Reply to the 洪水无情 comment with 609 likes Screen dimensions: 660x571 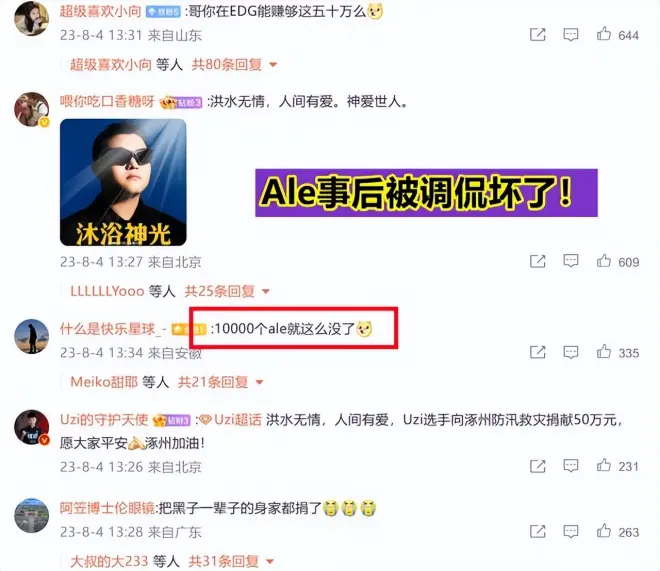point(570,261)
